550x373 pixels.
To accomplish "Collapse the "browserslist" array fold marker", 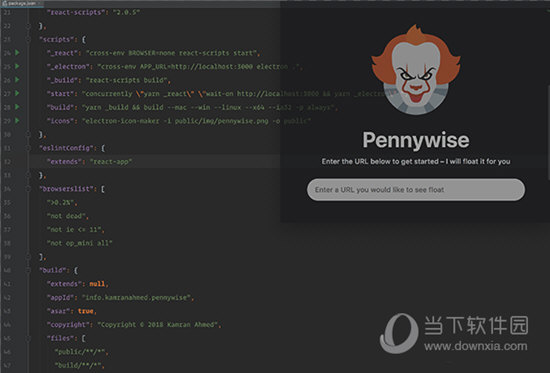I will tap(28, 189).
